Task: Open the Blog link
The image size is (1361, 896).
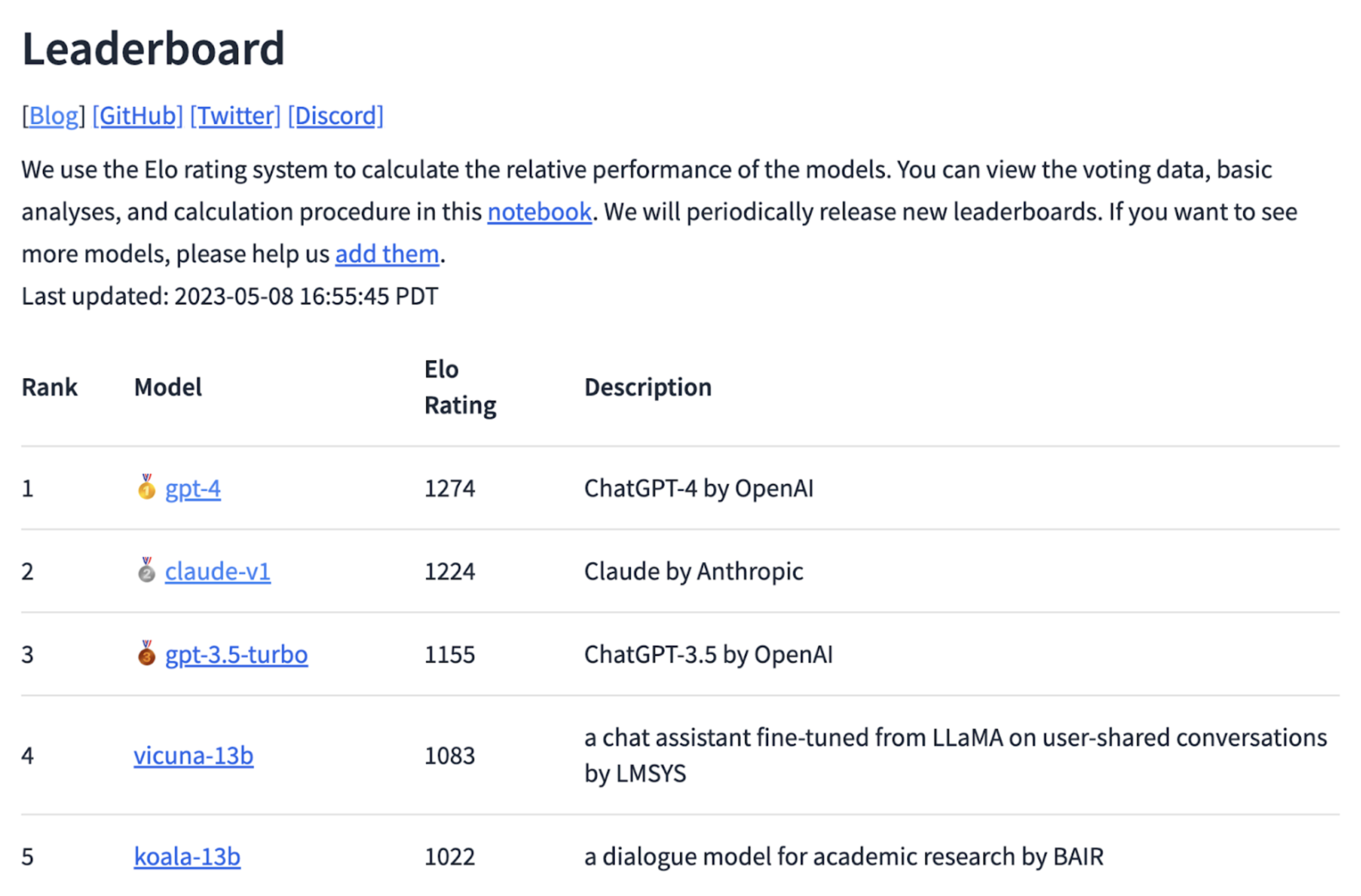Action: tap(54, 115)
